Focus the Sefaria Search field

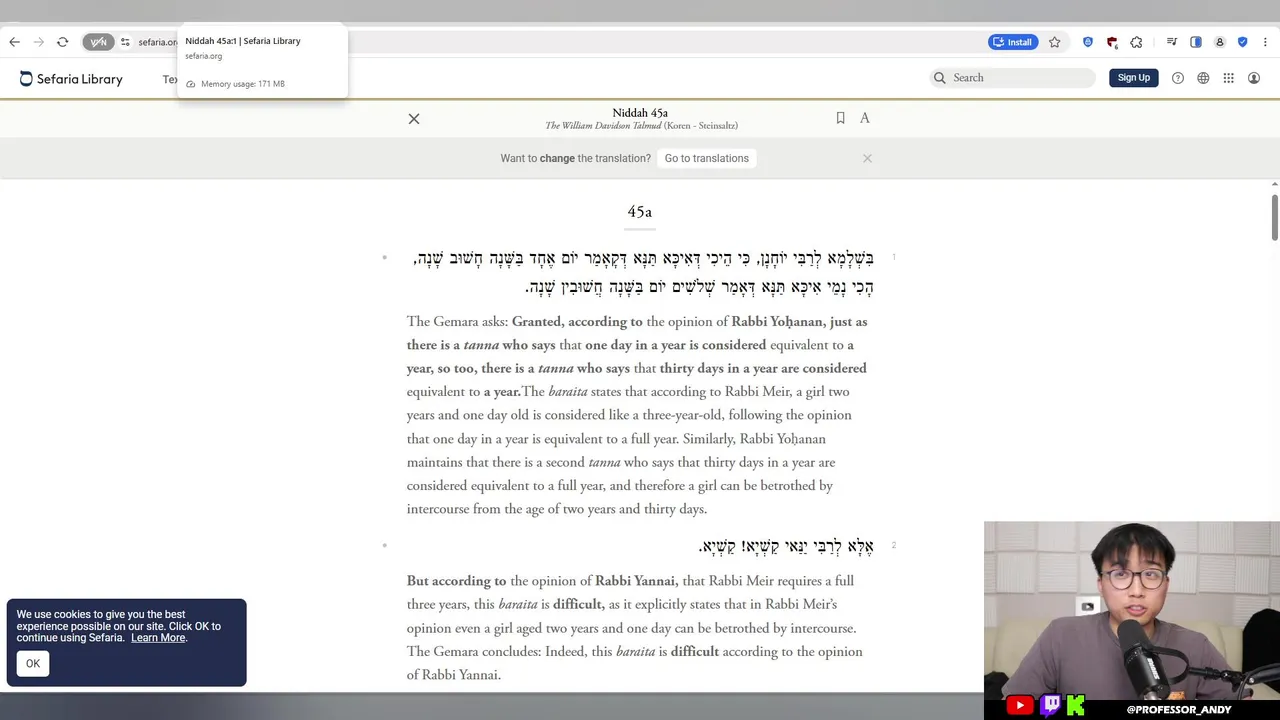1012,78
